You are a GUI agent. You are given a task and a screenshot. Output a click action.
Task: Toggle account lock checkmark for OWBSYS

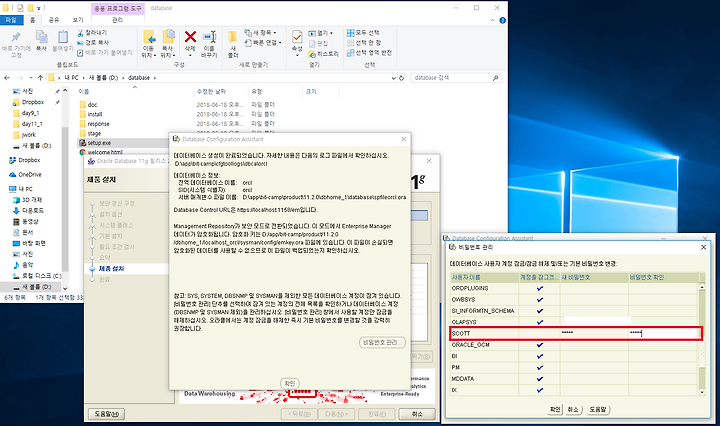(x=540, y=300)
